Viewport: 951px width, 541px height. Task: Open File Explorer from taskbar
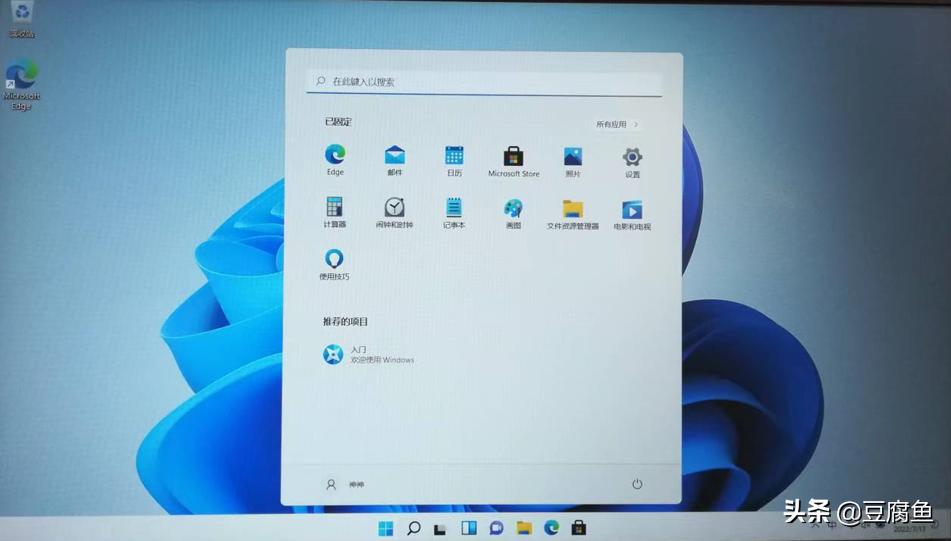click(524, 528)
